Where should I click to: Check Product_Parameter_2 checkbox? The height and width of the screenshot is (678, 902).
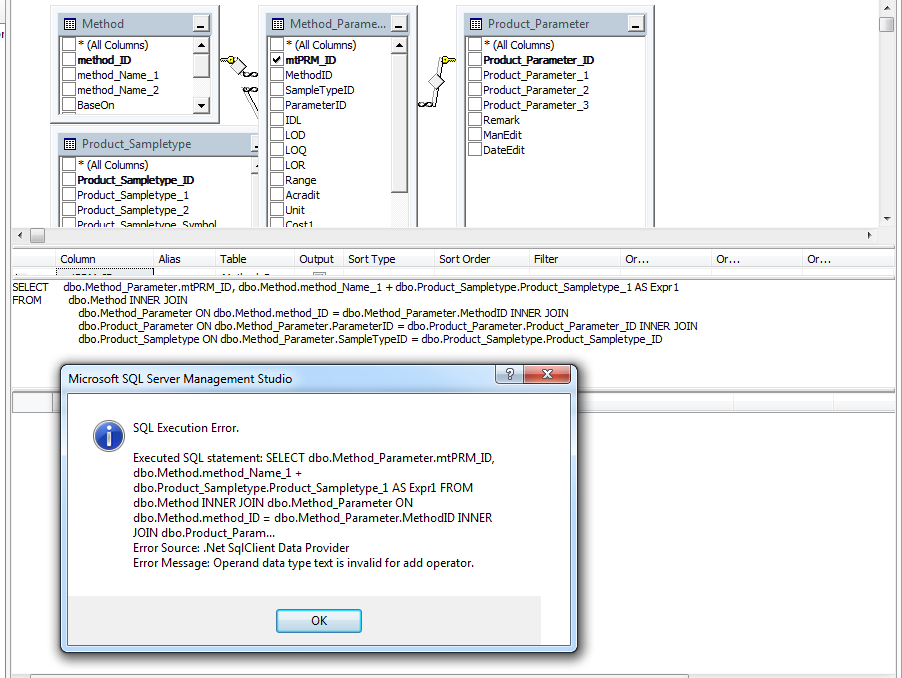pos(475,90)
